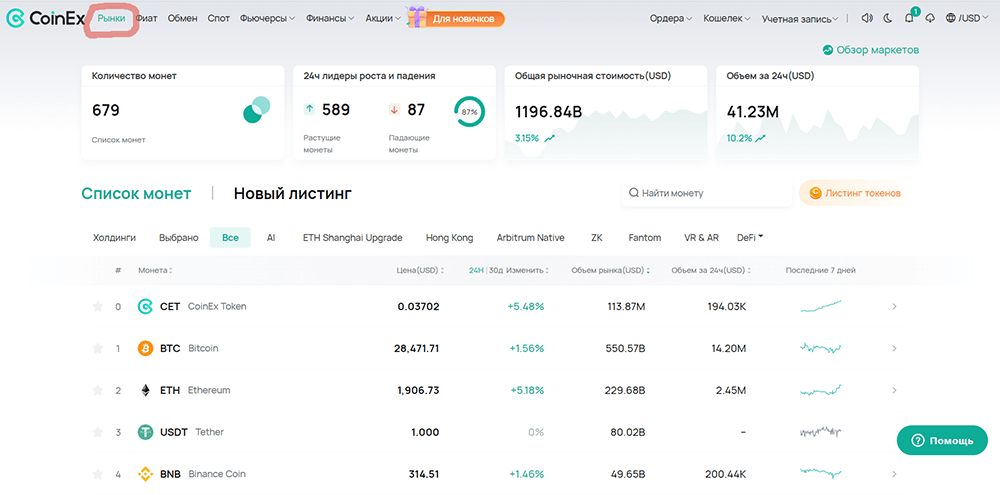Open Список монет link in coin card
Viewport: 1000px width, 495px height.
[x=119, y=140]
